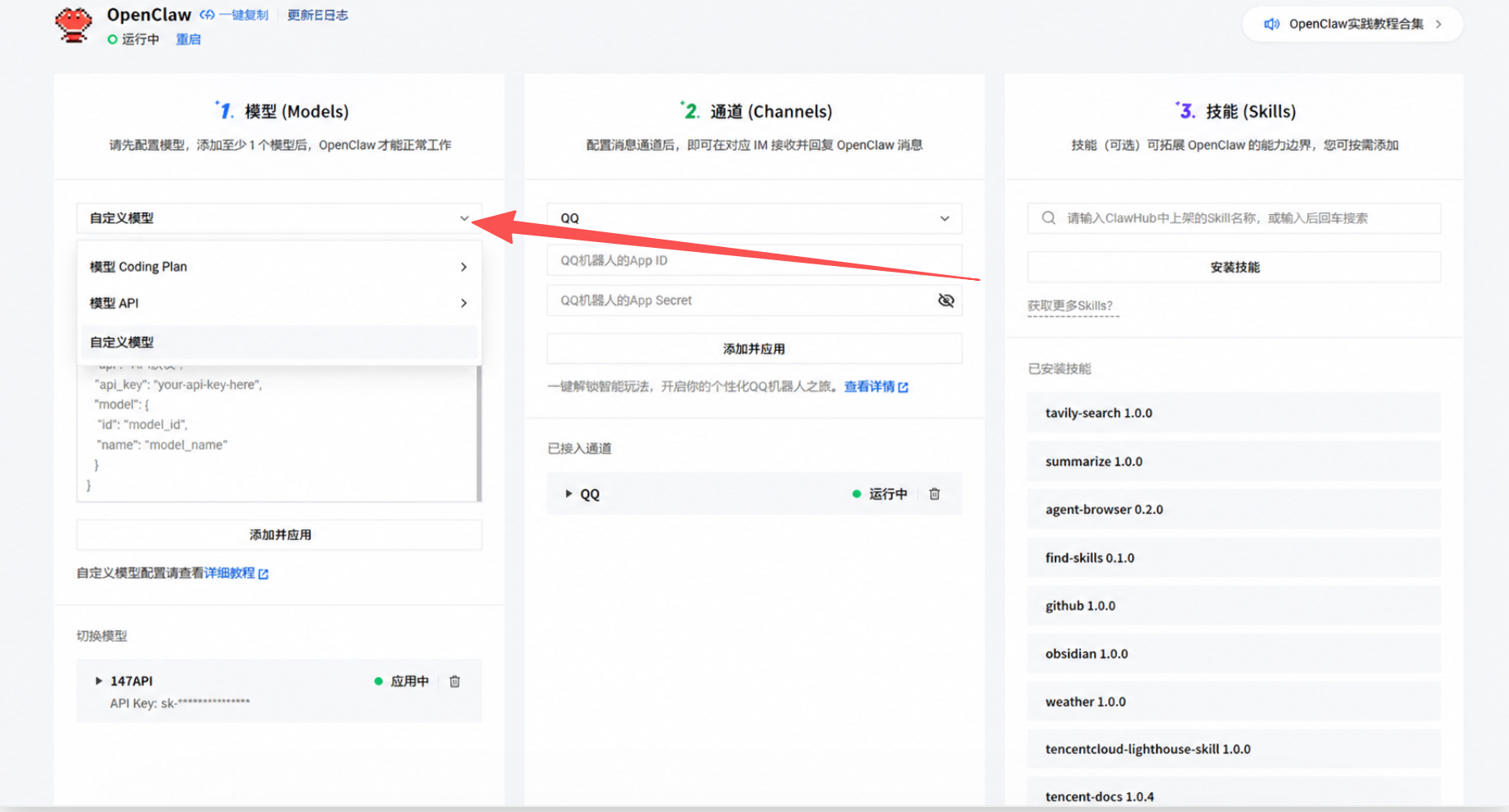The height and width of the screenshot is (812, 1509).
Task: Click the 已接入通道 label
Action: pos(579,448)
